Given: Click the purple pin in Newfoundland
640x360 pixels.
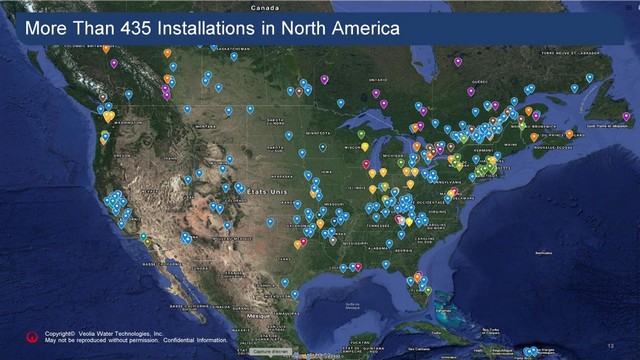Looking at the screenshot, I should [626, 117].
